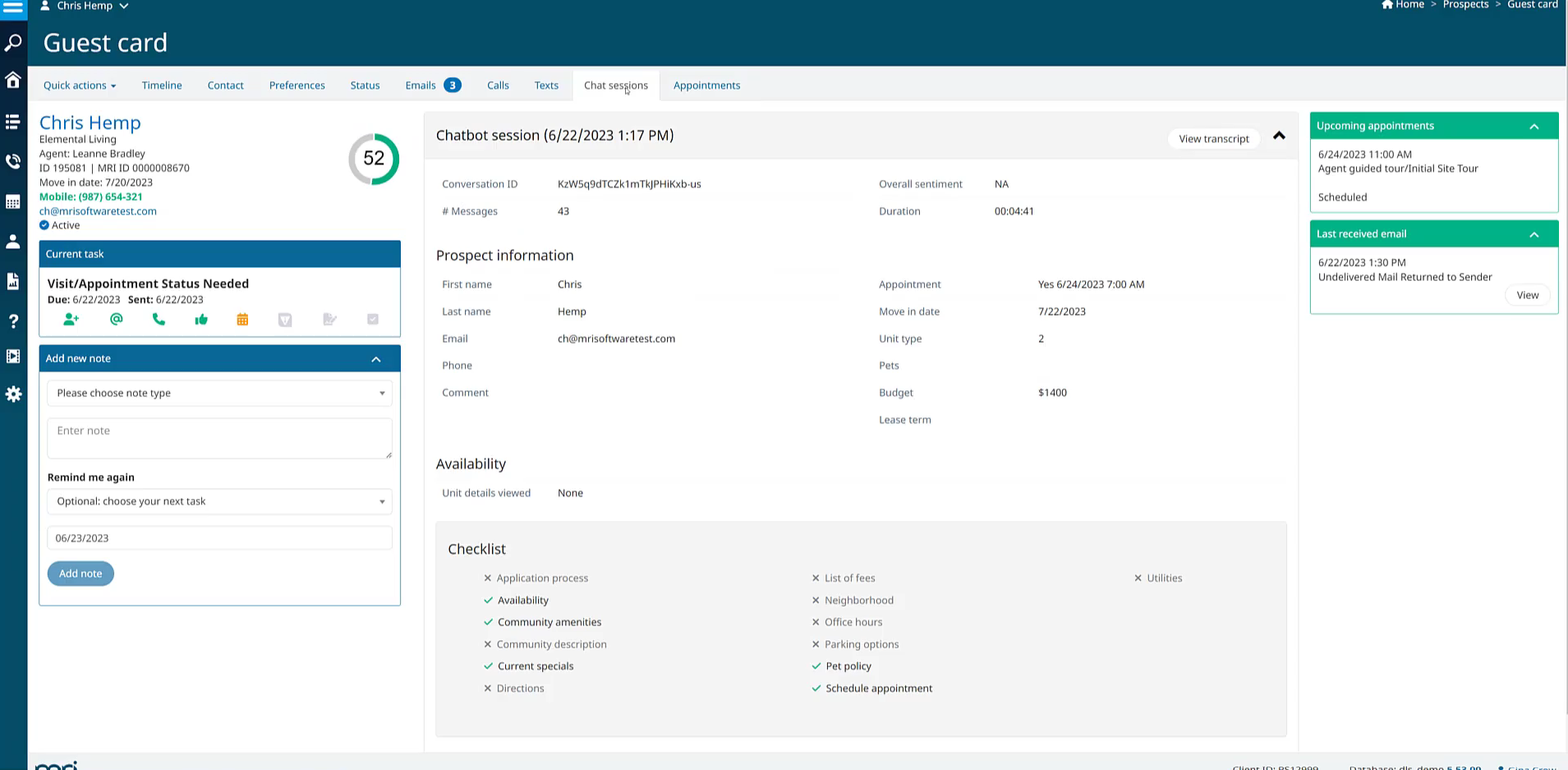Click the thumbs-up icon in Current task
The height and width of the screenshot is (770, 1568).
[201, 320]
